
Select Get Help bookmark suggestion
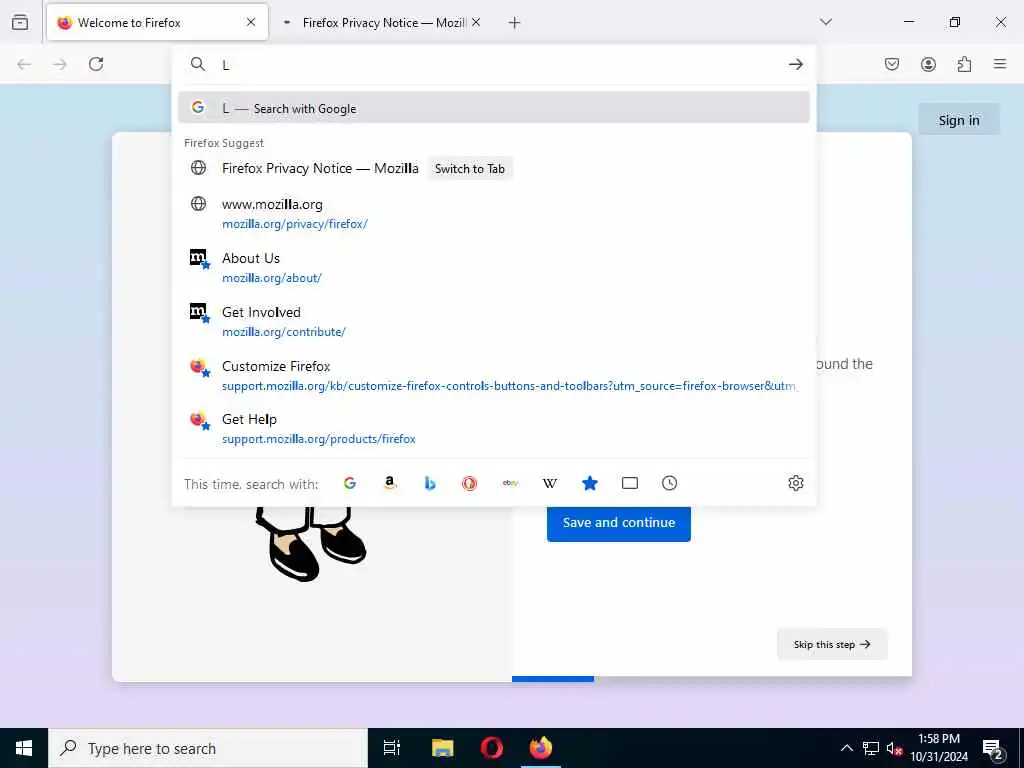(x=494, y=428)
